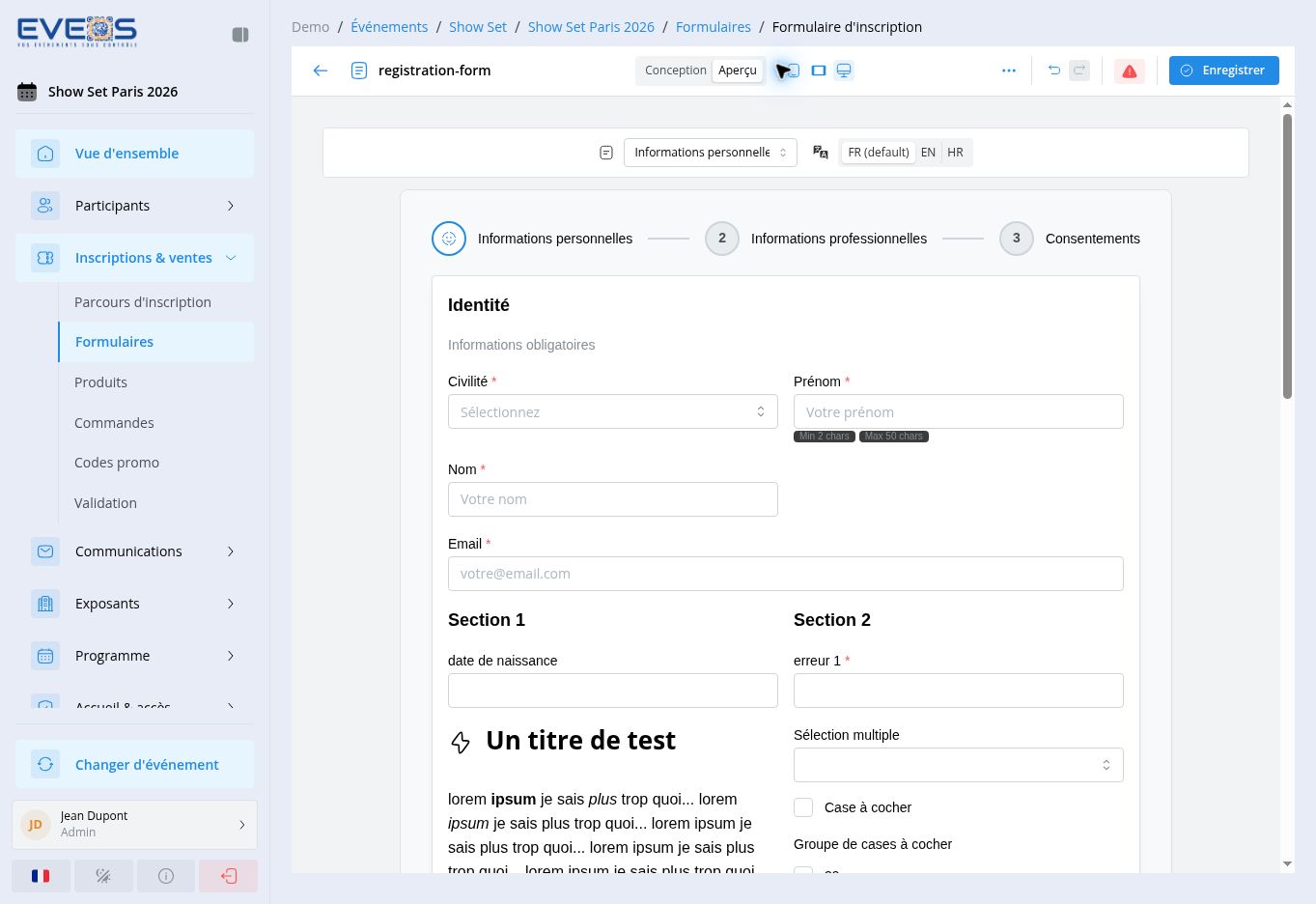Undo the last change
Viewport: 1316px width, 904px height.
pos(1054,71)
